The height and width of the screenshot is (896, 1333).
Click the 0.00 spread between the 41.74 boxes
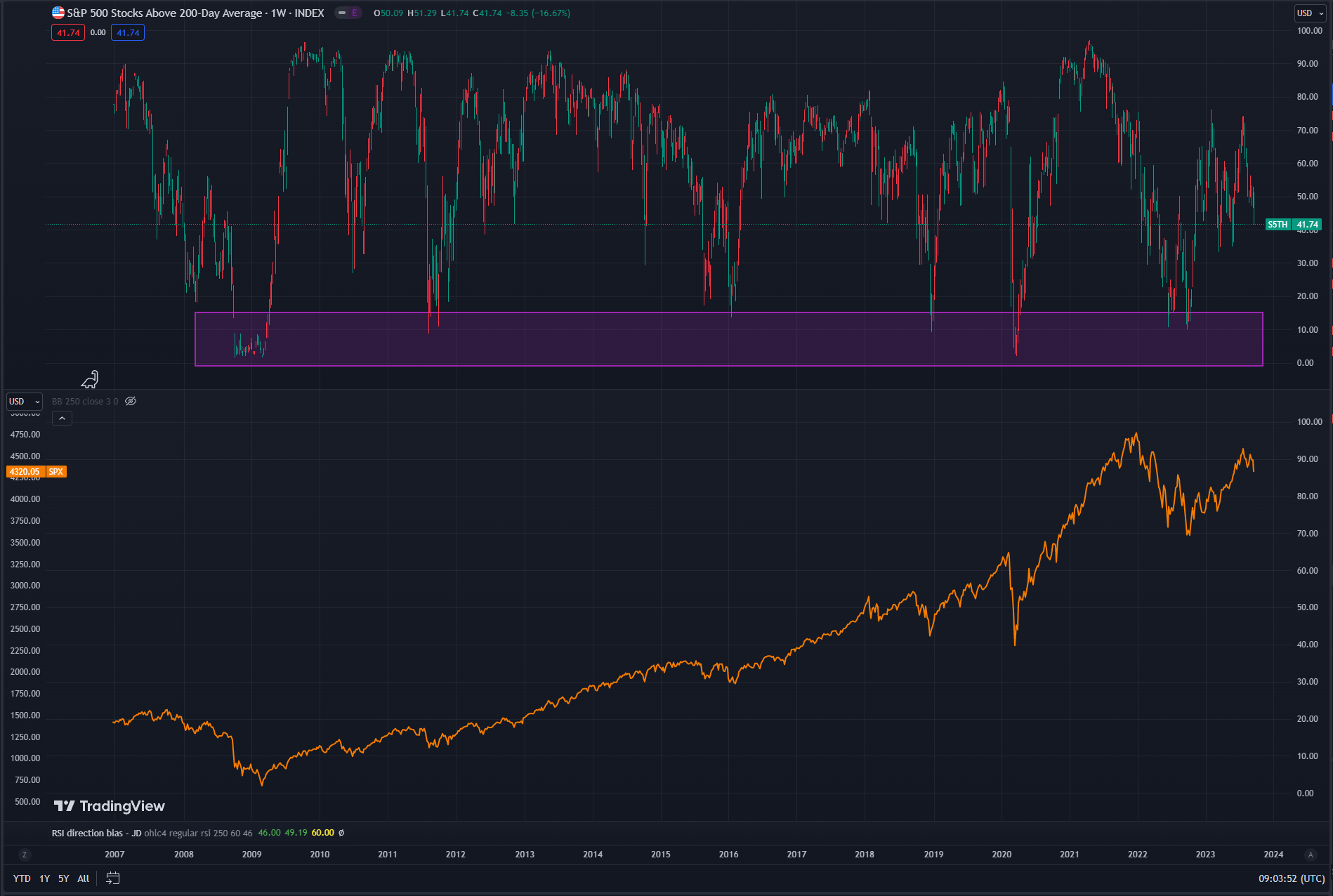tap(98, 32)
